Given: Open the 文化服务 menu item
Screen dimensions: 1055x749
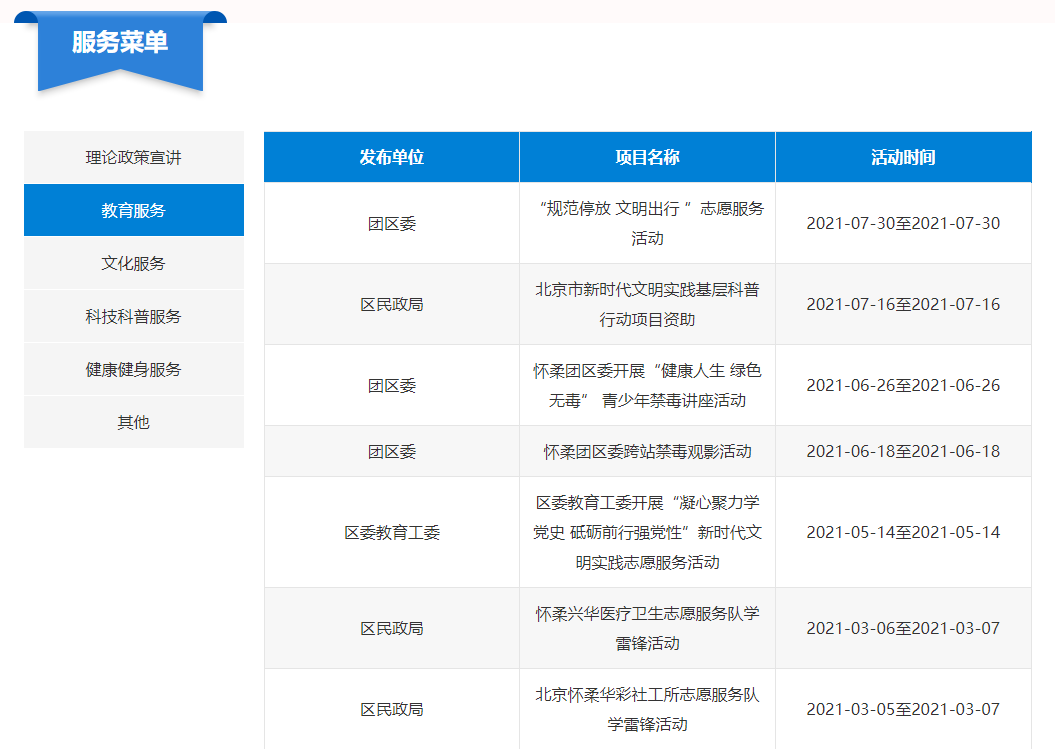Looking at the screenshot, I should (133, 263).
